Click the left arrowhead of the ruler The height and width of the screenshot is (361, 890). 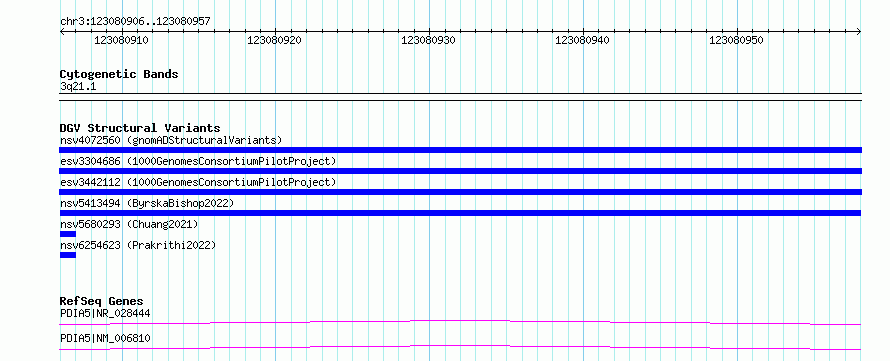coord(62,32)
